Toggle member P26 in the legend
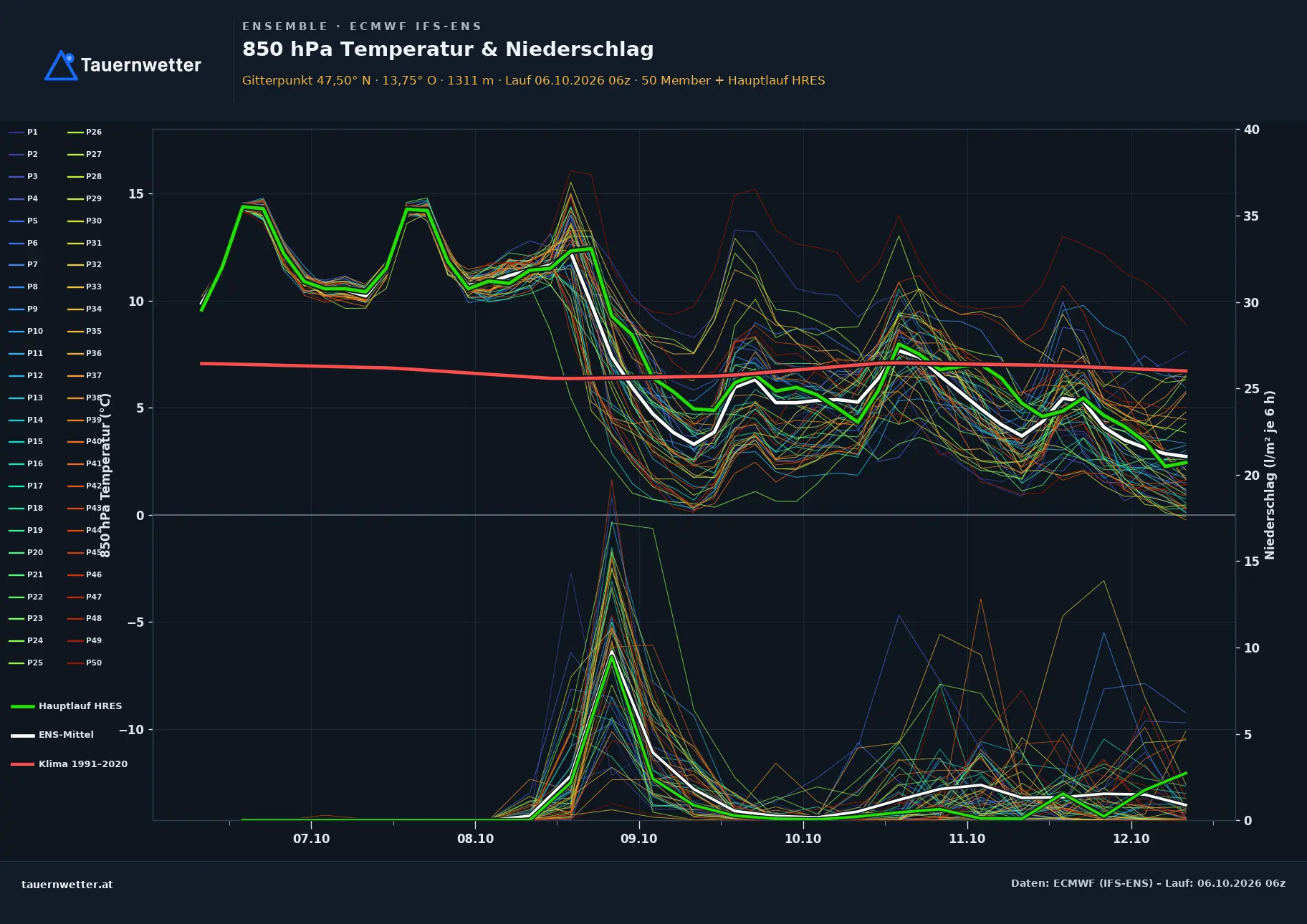1307x924 pixels. coord(85,133)
